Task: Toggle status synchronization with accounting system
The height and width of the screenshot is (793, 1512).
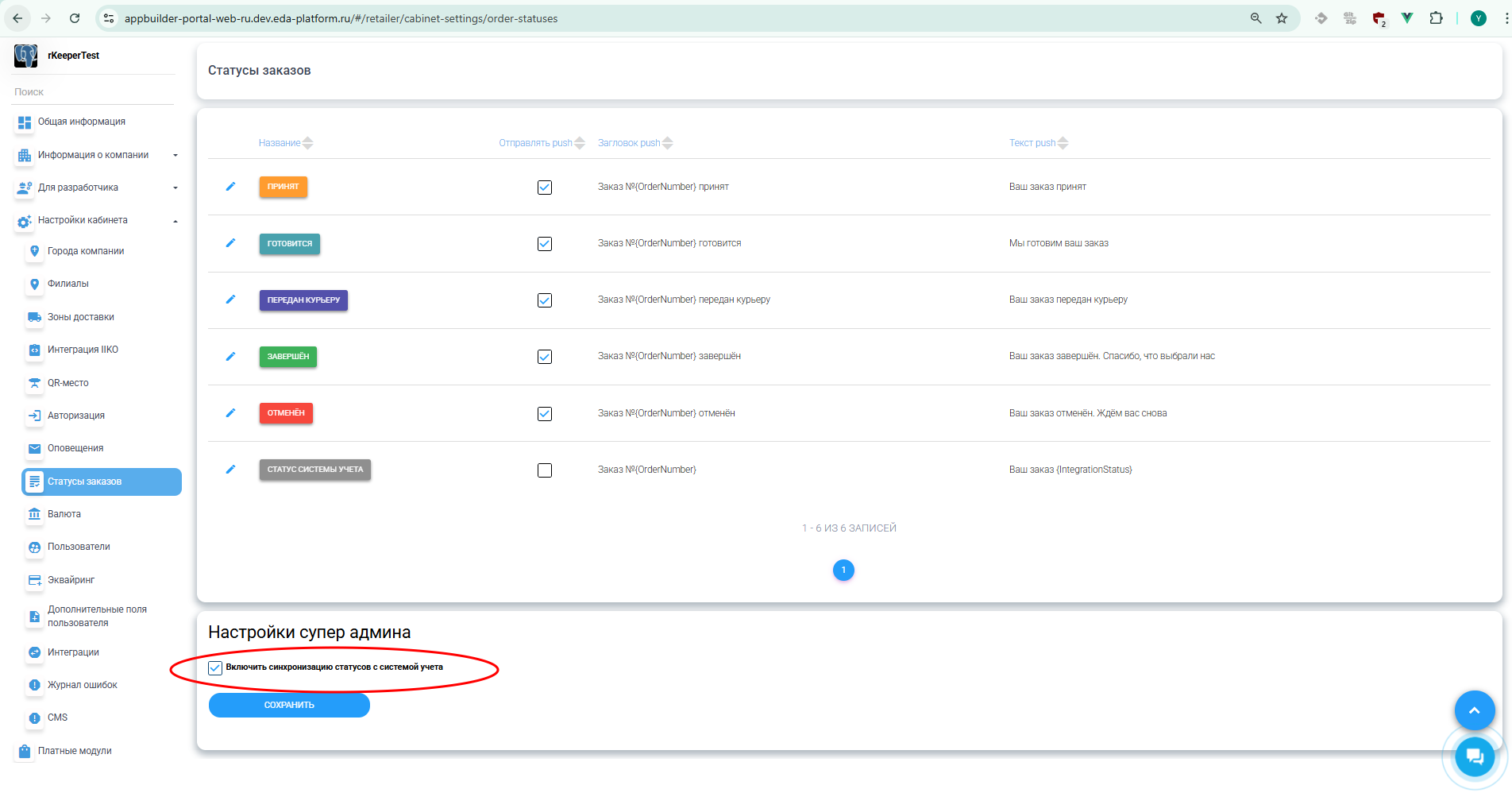Action: coord(215,667)
